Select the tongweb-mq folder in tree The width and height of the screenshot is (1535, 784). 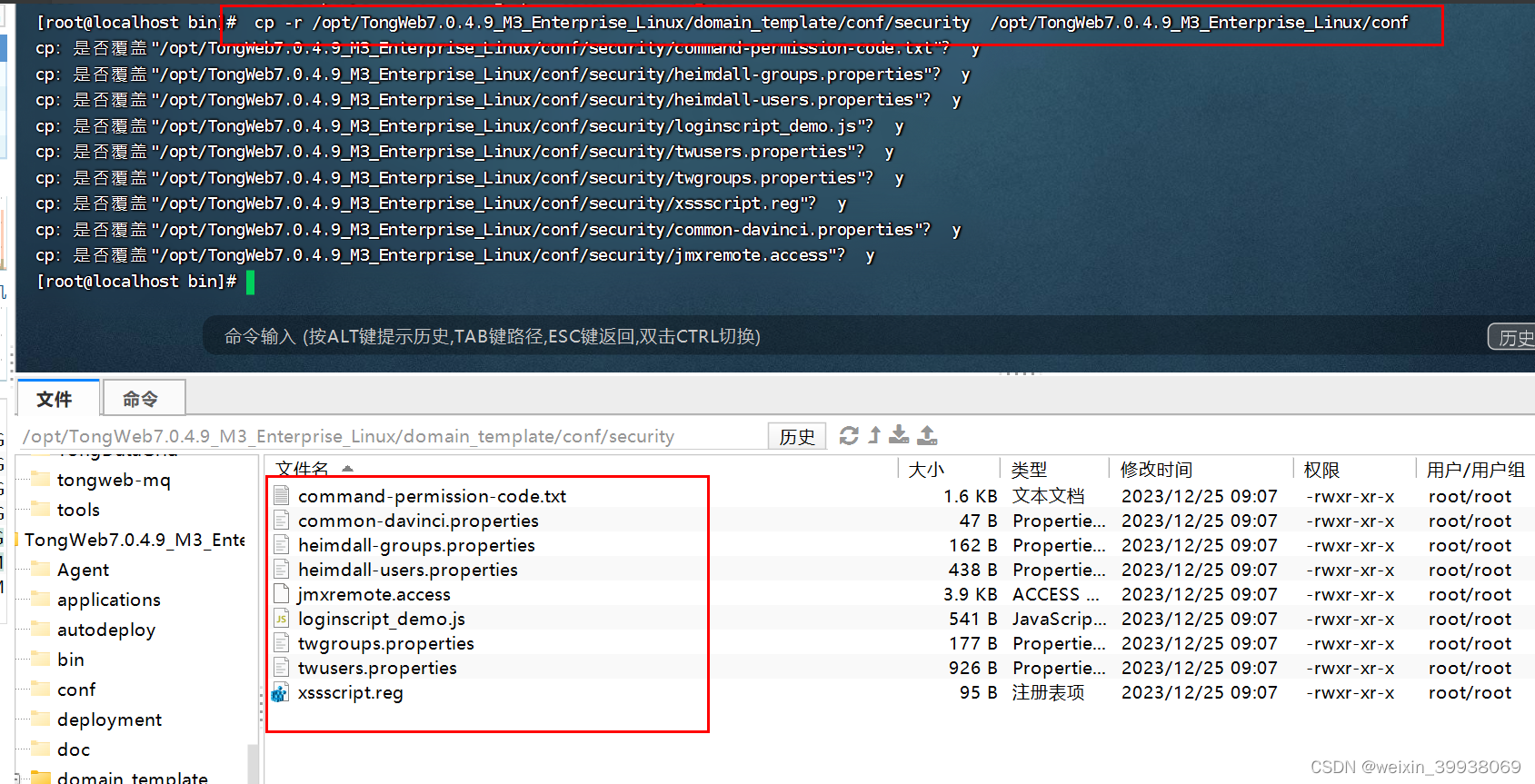pyautogui.click(x=114, y=480)
